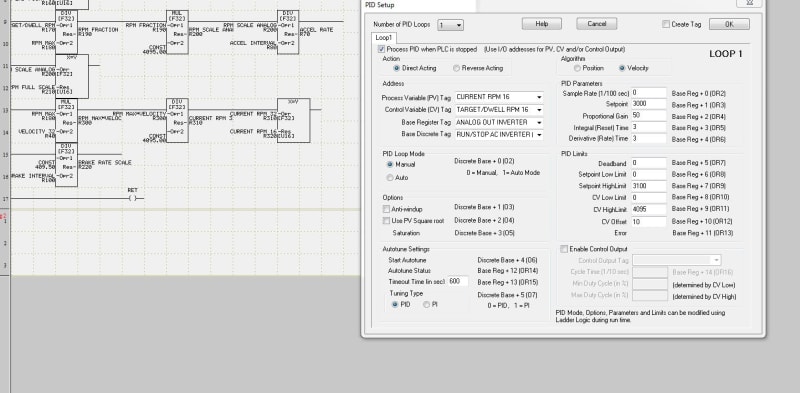Select the DIV block outputting CURRENT RPM
This screenshot has height=393, width=800.
click(x=177, y=120)
